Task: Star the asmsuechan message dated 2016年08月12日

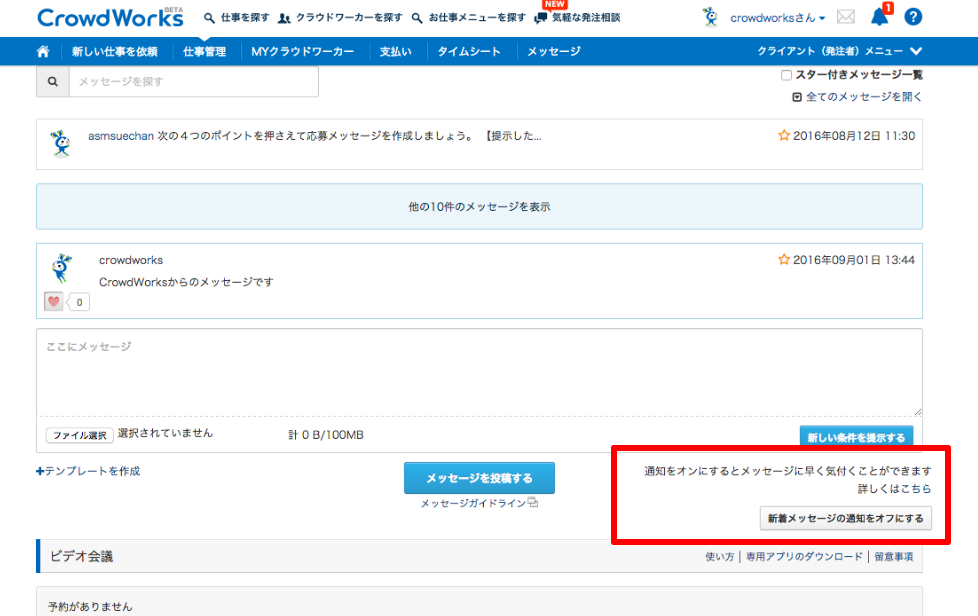Action: click(x=784, y=136)
